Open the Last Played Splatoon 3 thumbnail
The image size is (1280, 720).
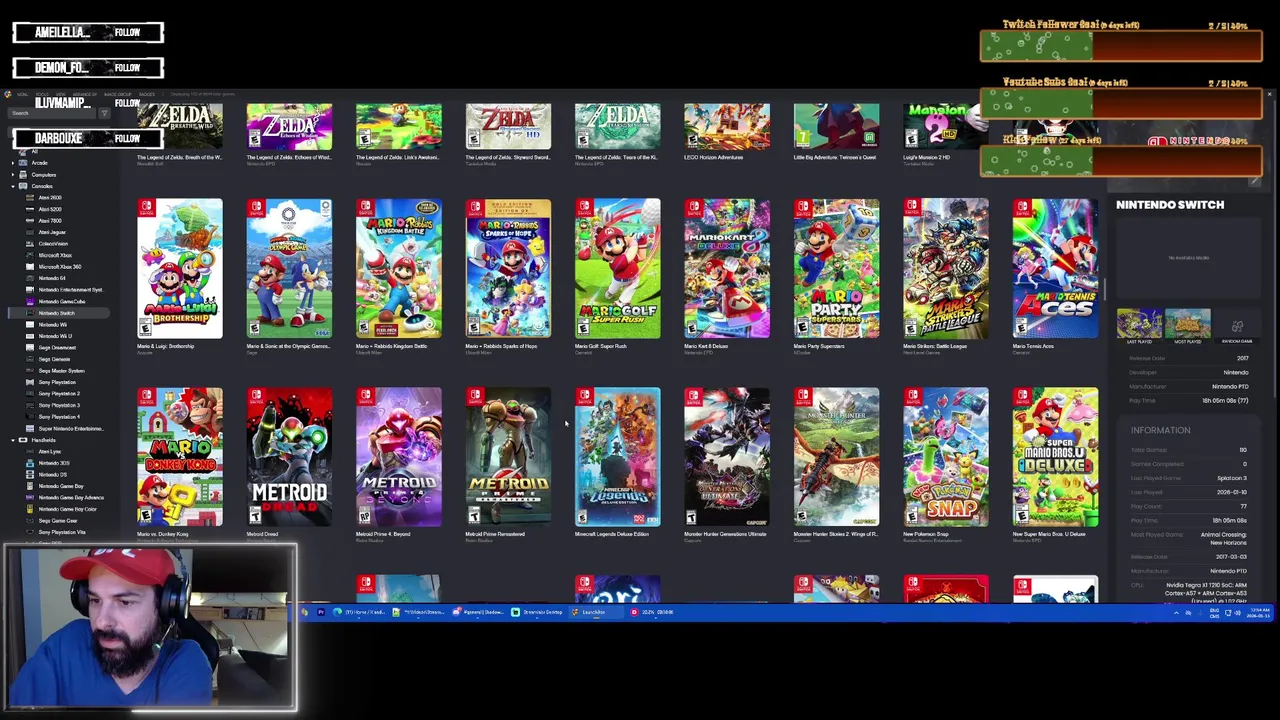click(1140, 325)
